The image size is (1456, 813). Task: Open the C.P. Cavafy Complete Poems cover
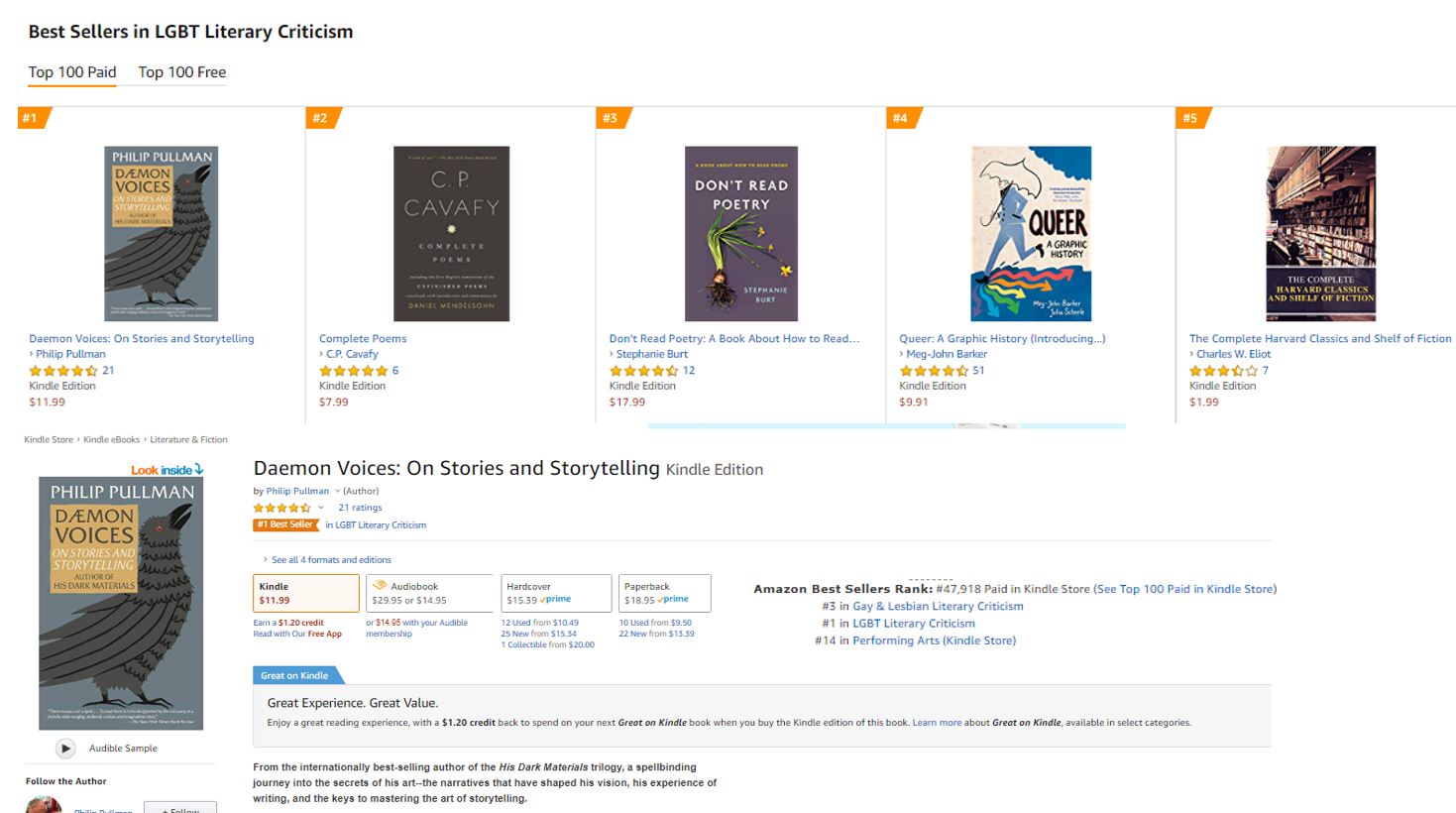[451, 234]
